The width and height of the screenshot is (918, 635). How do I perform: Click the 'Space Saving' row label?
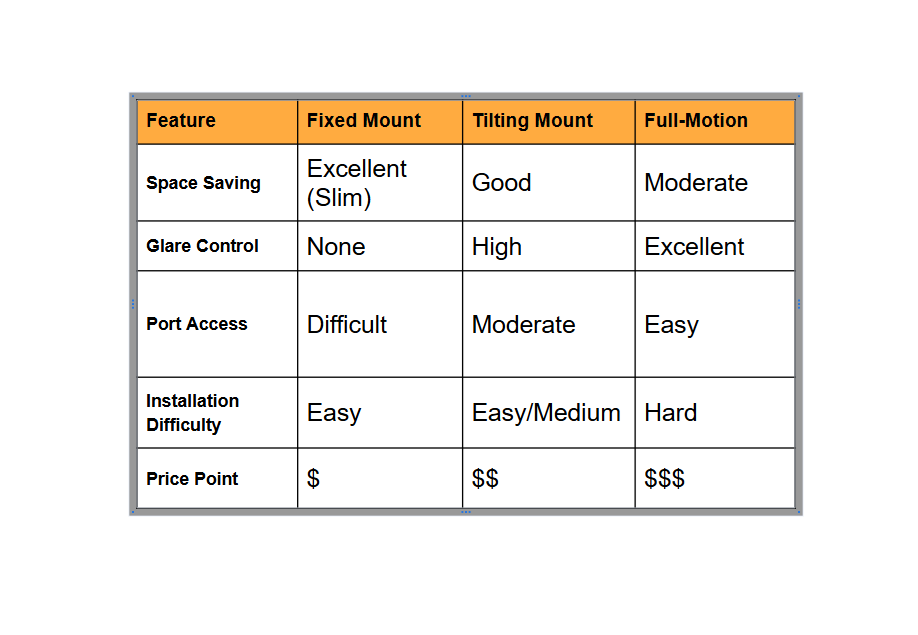tap(217, 183)
